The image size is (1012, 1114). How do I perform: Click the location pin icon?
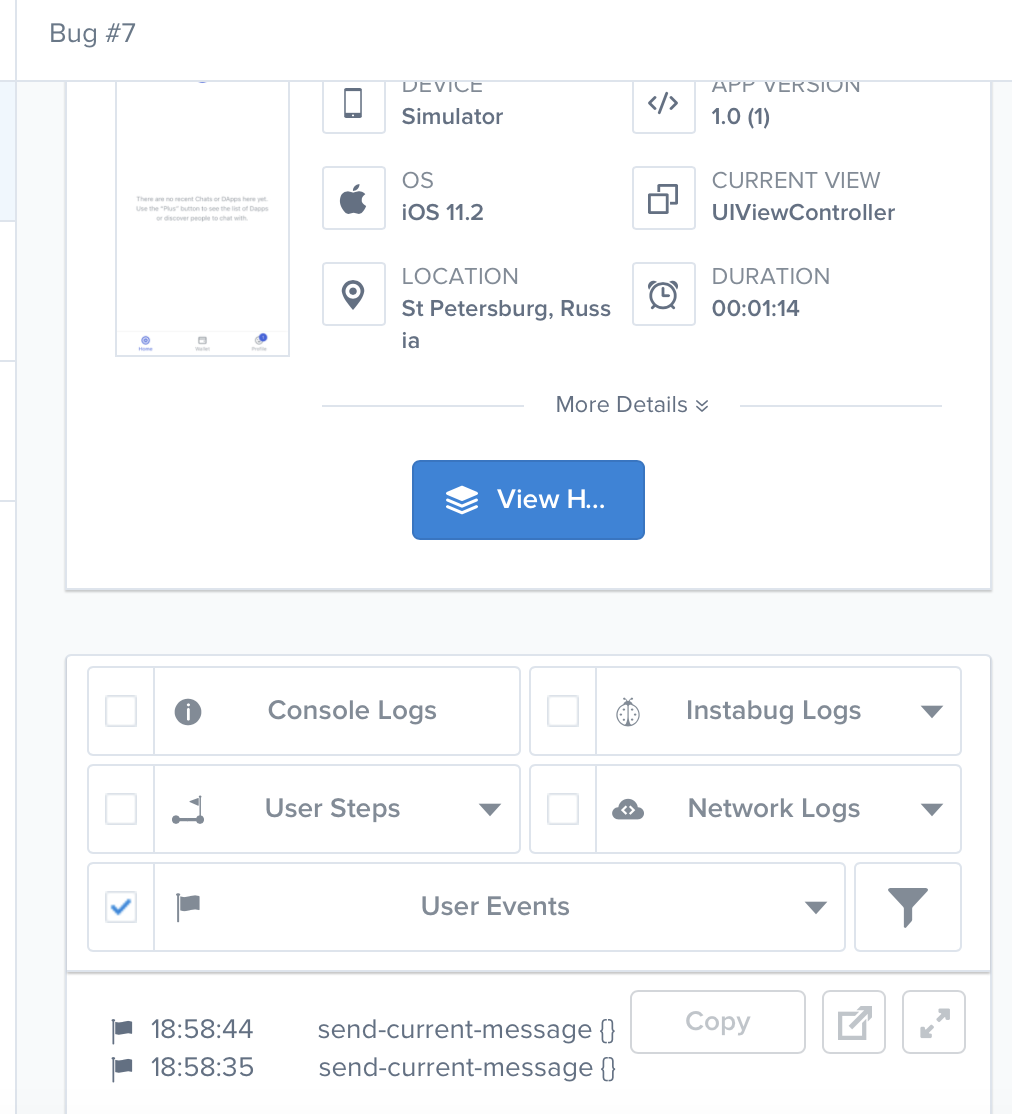(x=353, y=294)
